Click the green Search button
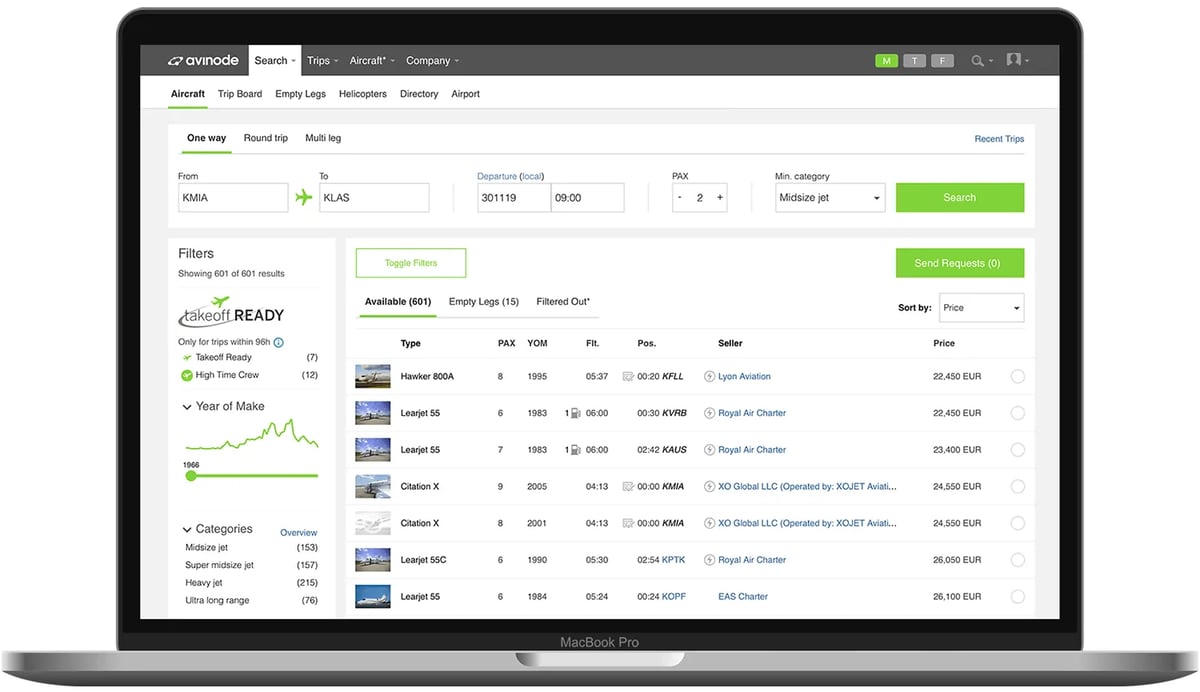This screenshot has height=692, width=1200. click(959, 198)
